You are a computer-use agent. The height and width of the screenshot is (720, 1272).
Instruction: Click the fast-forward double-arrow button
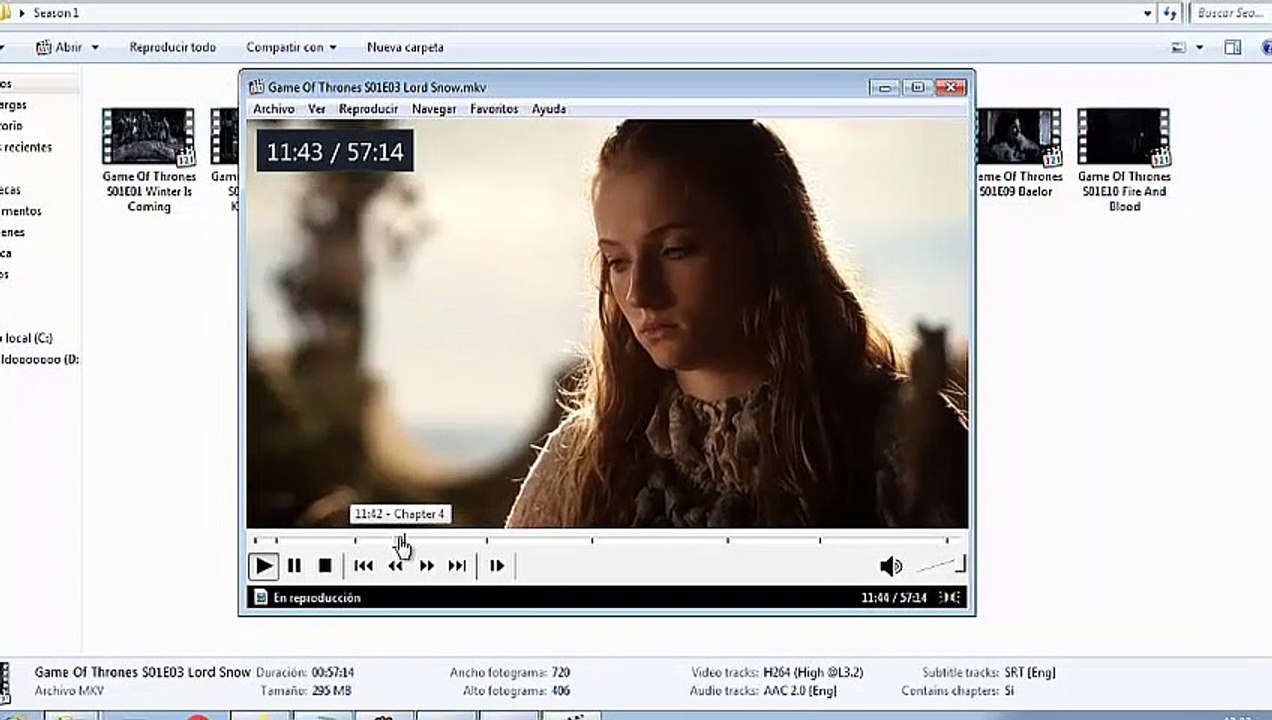pos(427,566)
